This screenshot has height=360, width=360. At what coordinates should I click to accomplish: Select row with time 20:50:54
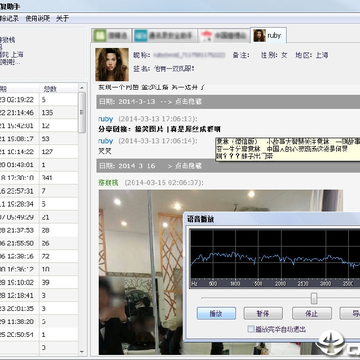pos(39,335)
